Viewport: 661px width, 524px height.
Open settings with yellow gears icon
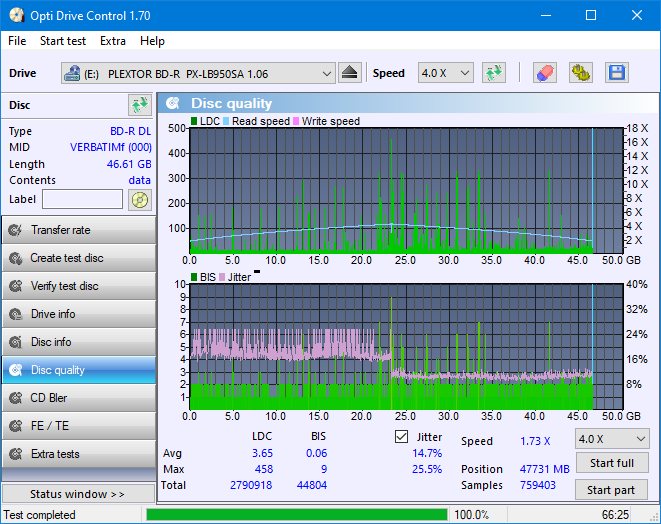pyautogui.click(x=580, y=73)
